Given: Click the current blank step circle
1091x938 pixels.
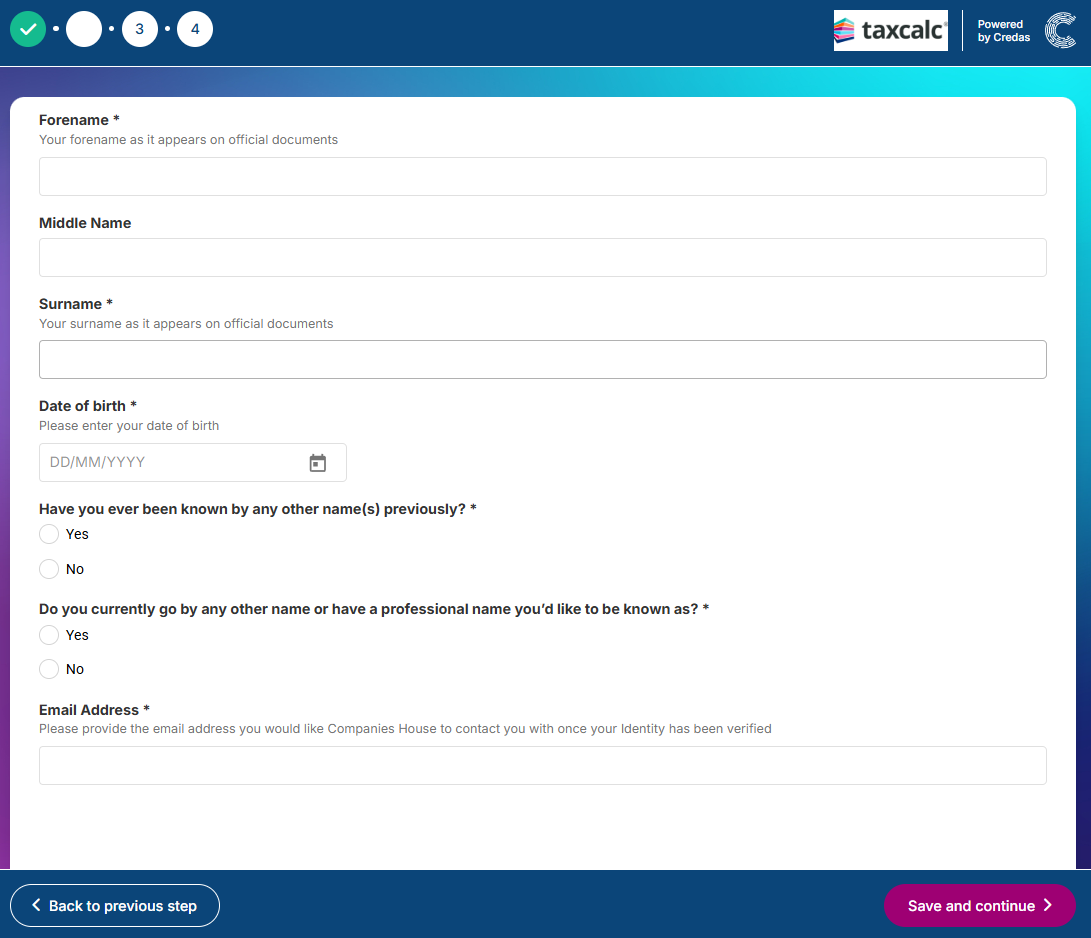Looking at the screenshot, I should pyautogui.click(x=84, y=29).
